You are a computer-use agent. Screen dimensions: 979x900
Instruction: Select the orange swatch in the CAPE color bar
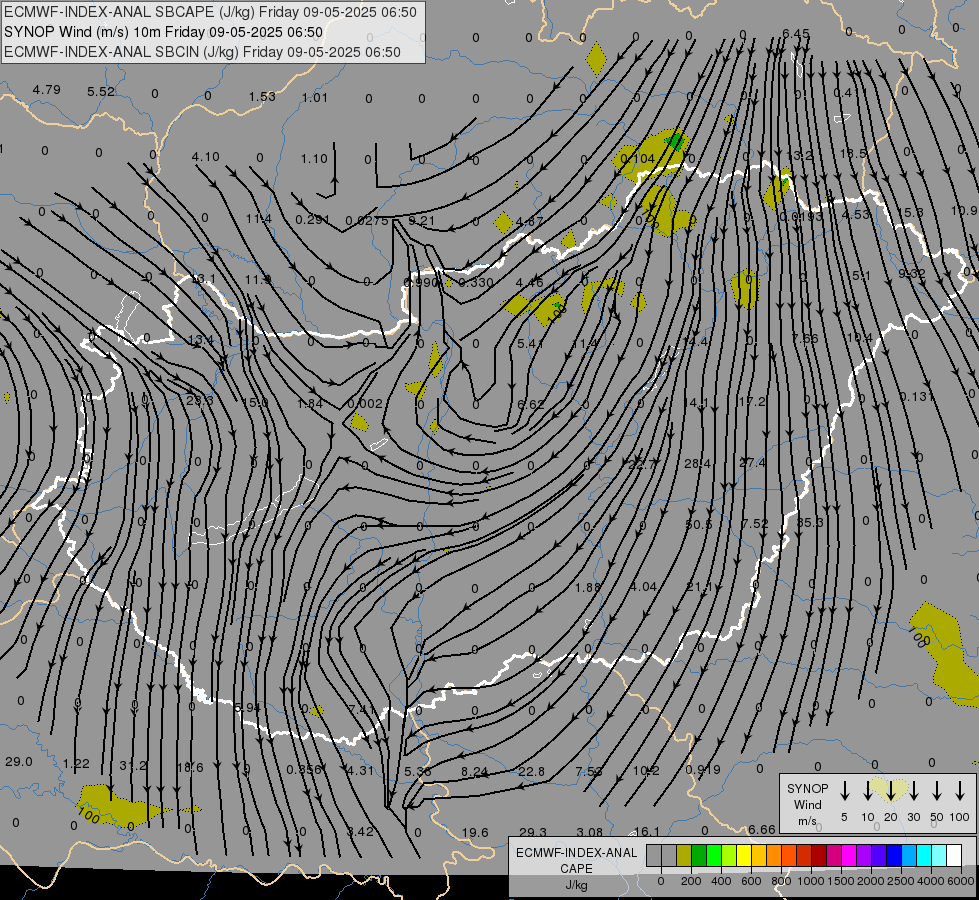coord(774,855)
